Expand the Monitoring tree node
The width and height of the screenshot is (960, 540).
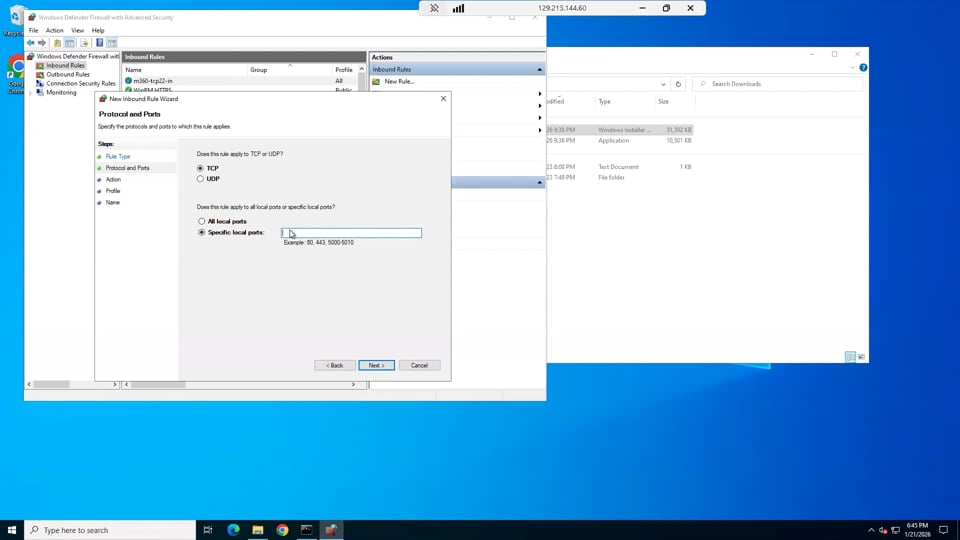(31, 93)
